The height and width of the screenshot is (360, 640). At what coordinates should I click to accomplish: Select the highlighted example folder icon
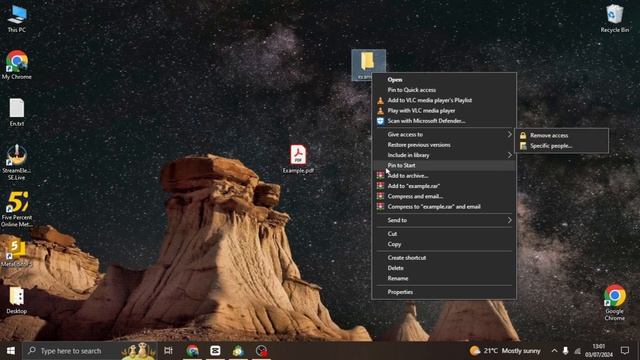[x=368, y=64]
